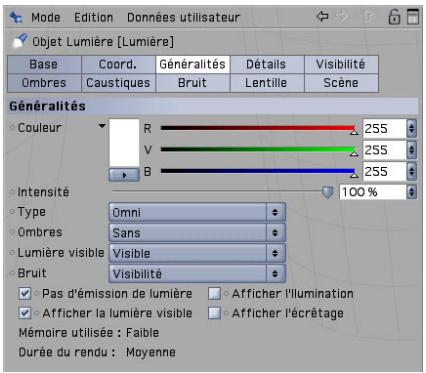Click the Intensité animation dot
426x373 pixels.
tap(12, 192)
